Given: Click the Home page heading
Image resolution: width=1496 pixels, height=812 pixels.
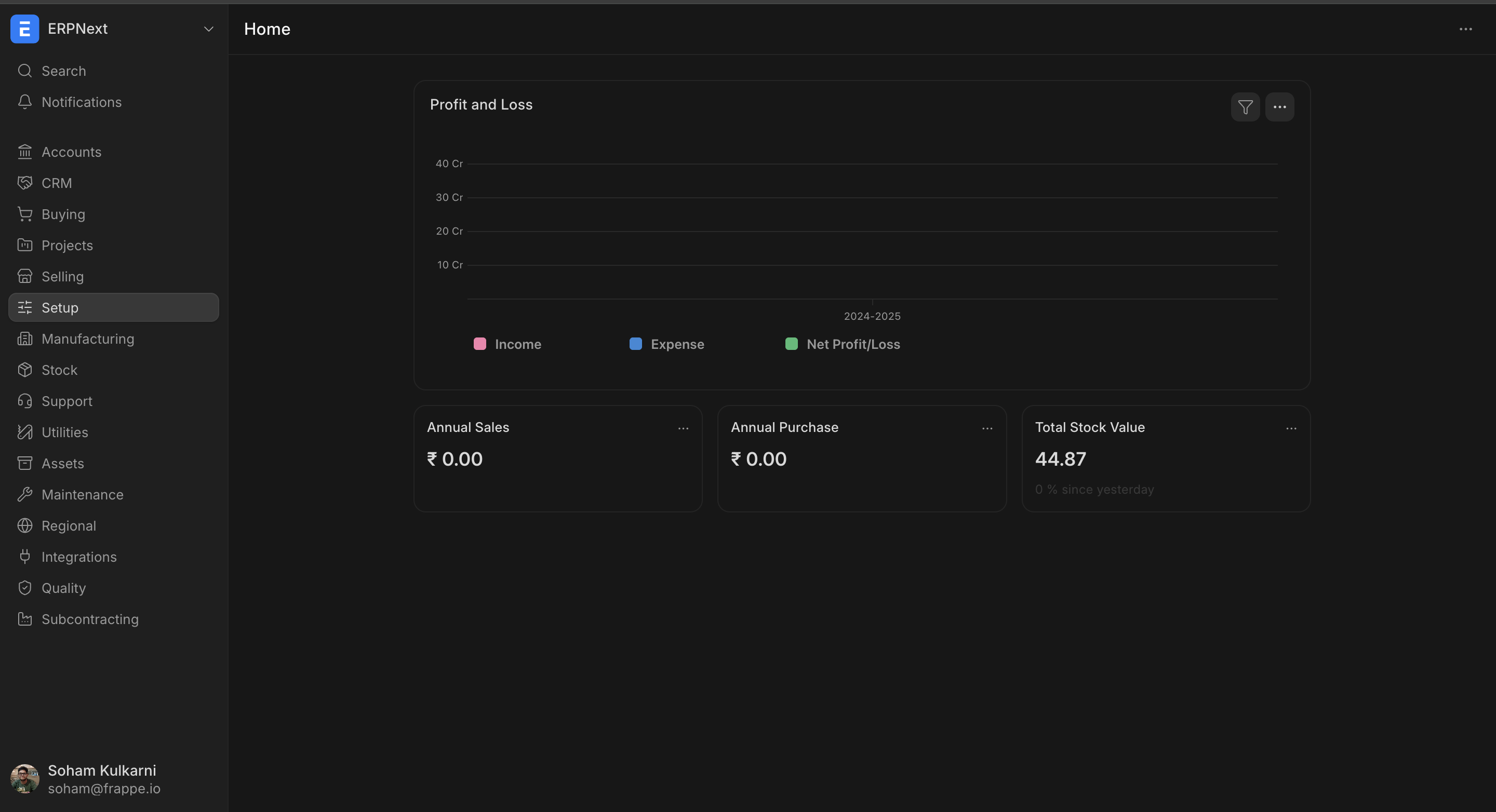Looking at the screenshot, I should click(x=267, y=29).
